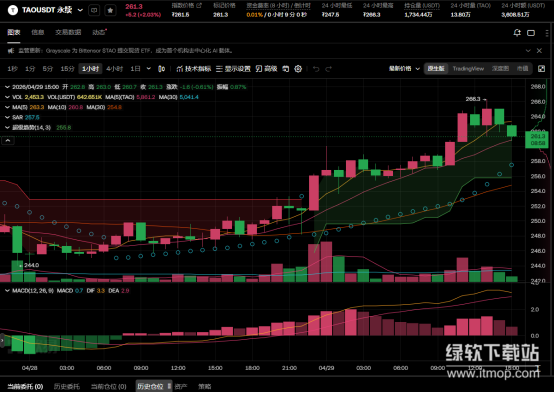Collapse the MACD(12,26,9) row chevron
This screenshot has width=554, height=393.
(x=7, y=291)
